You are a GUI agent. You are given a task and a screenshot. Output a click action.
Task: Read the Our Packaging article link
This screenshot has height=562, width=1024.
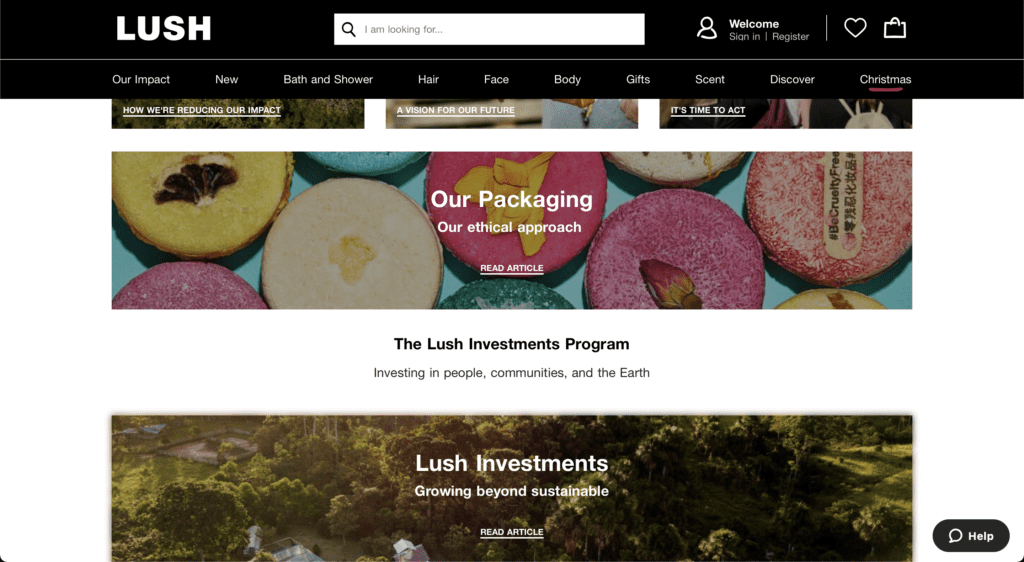click(512, 268)
